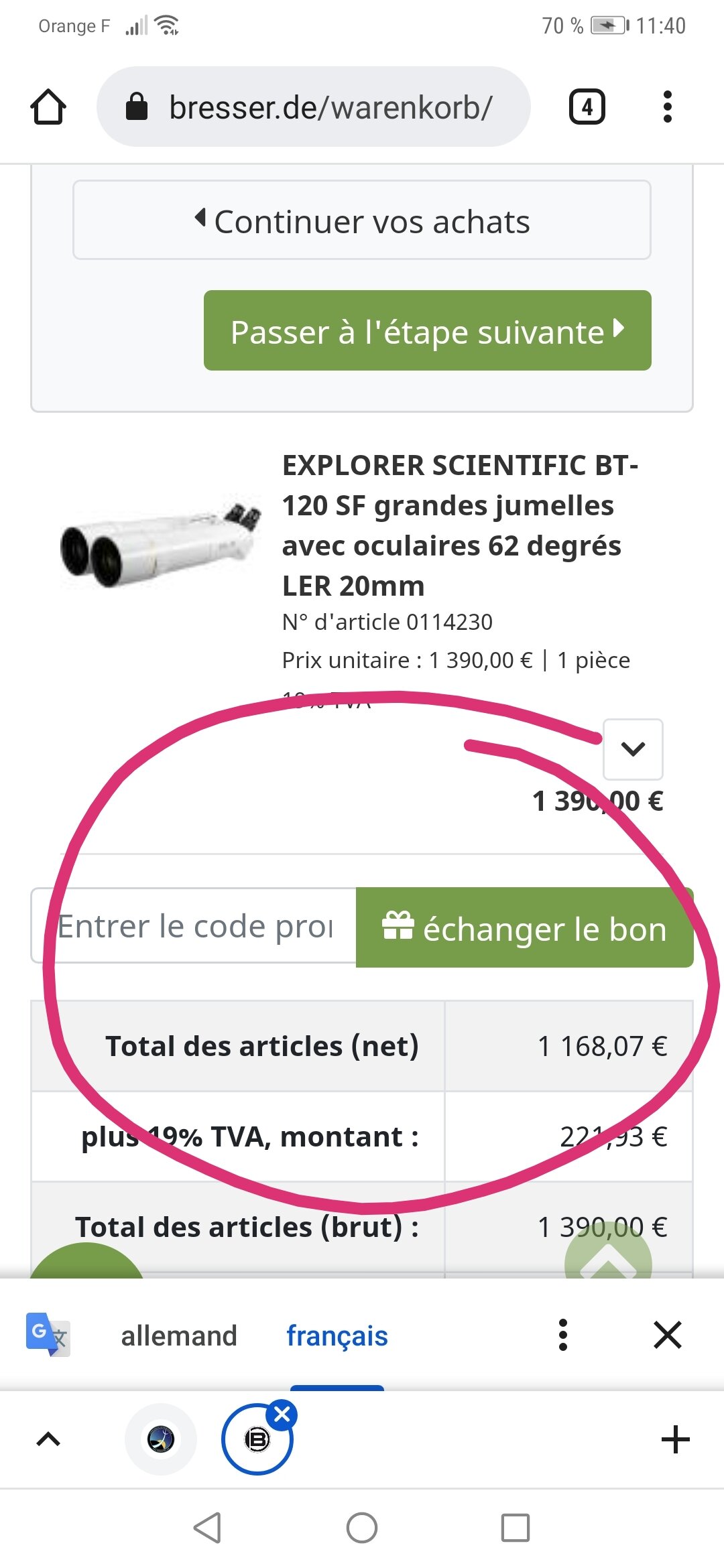724x1568 pixels.
Task: Redeem voucher with échanger le bon
Action: (524, 928)
